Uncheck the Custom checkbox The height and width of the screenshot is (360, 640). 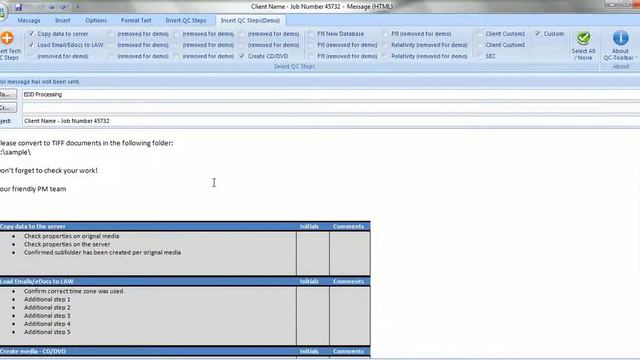point(538,33)
